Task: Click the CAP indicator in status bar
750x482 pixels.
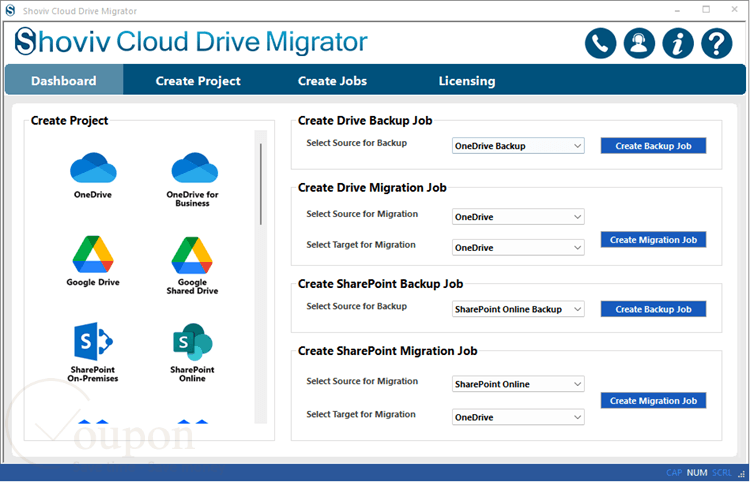Action: [x=674, y=473]
